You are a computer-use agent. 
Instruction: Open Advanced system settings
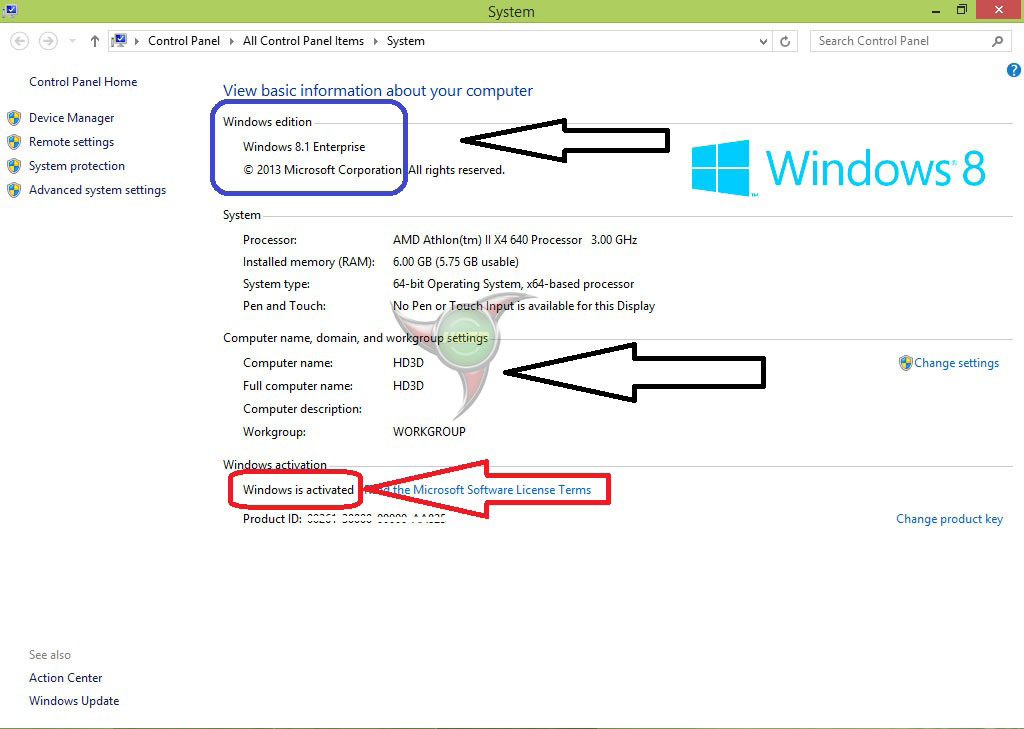coord(97,190)
